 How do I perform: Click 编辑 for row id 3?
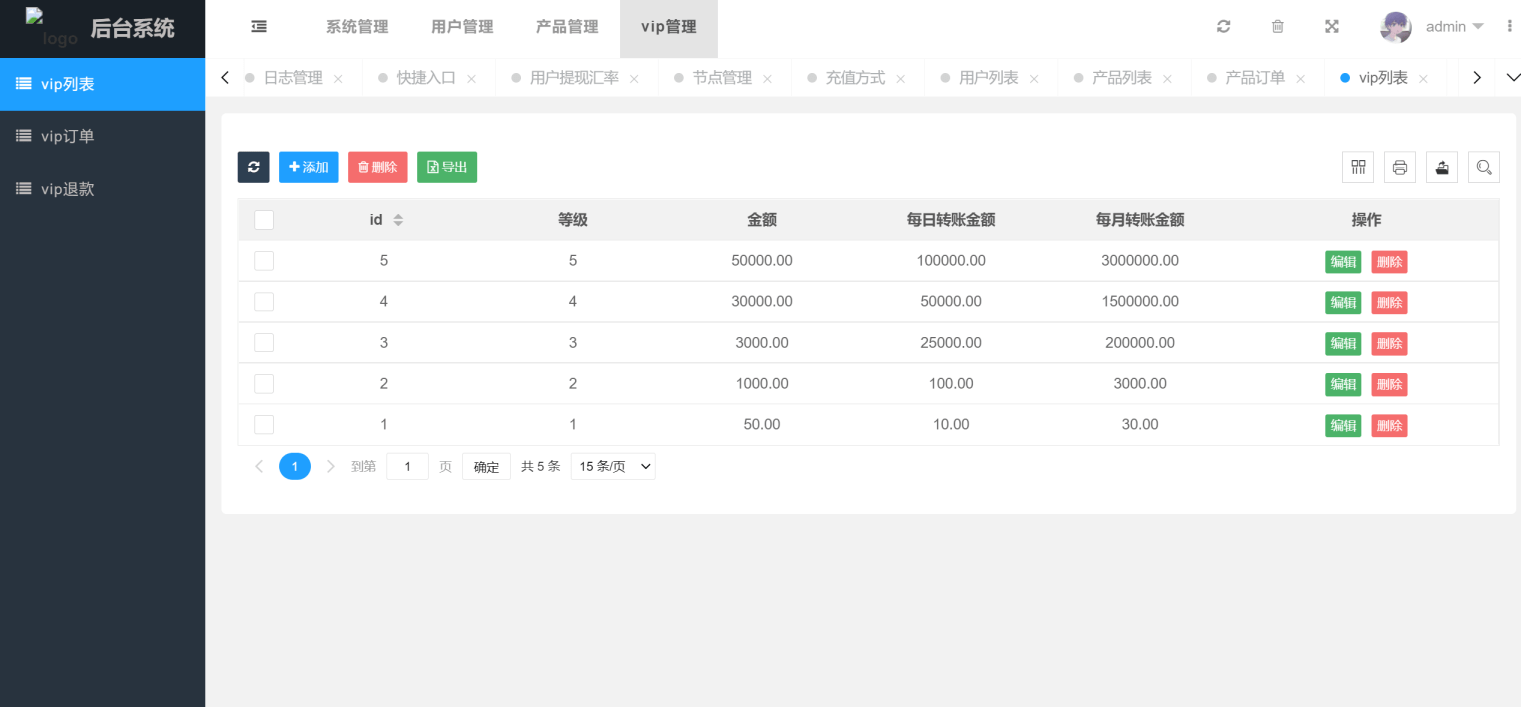(1343, 344)
